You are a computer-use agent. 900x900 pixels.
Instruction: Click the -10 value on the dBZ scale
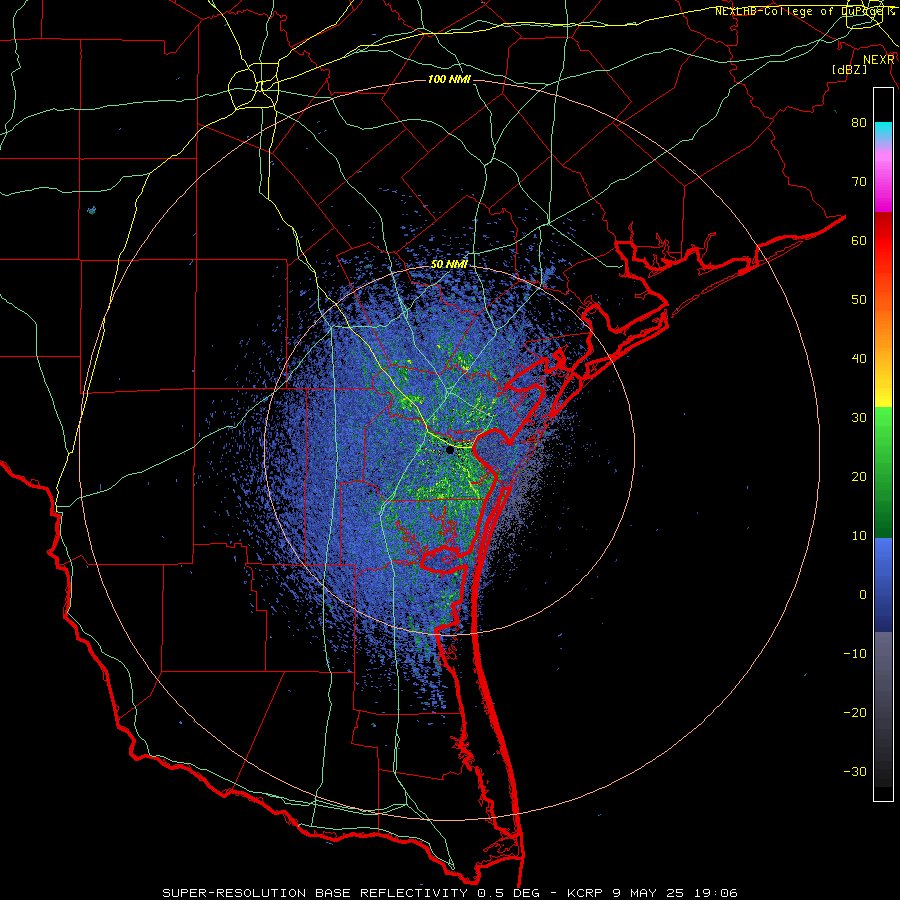pos(855,654)
